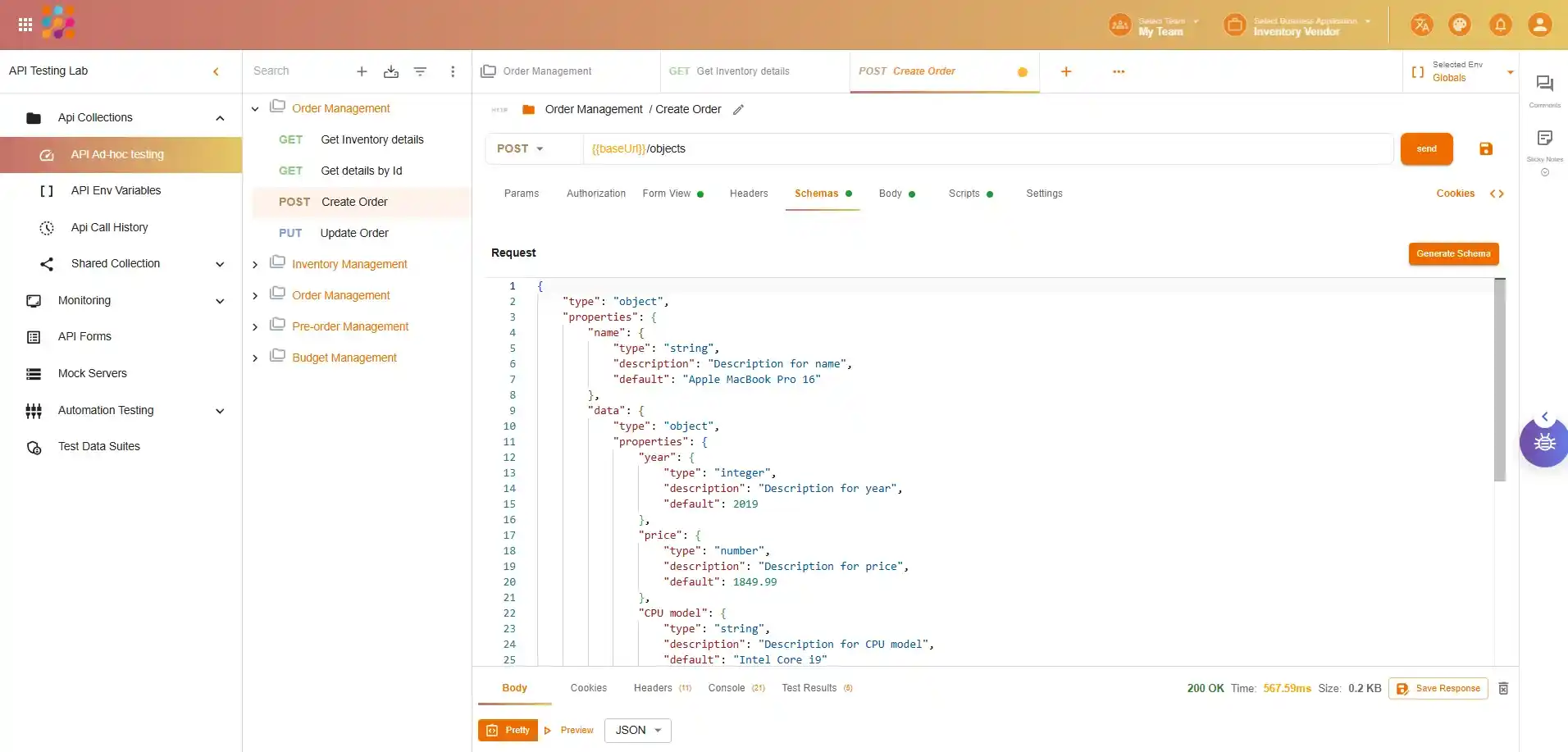1568x752 pixels.
Task: Open the notifications bell icon
Action: point(1500,25)
